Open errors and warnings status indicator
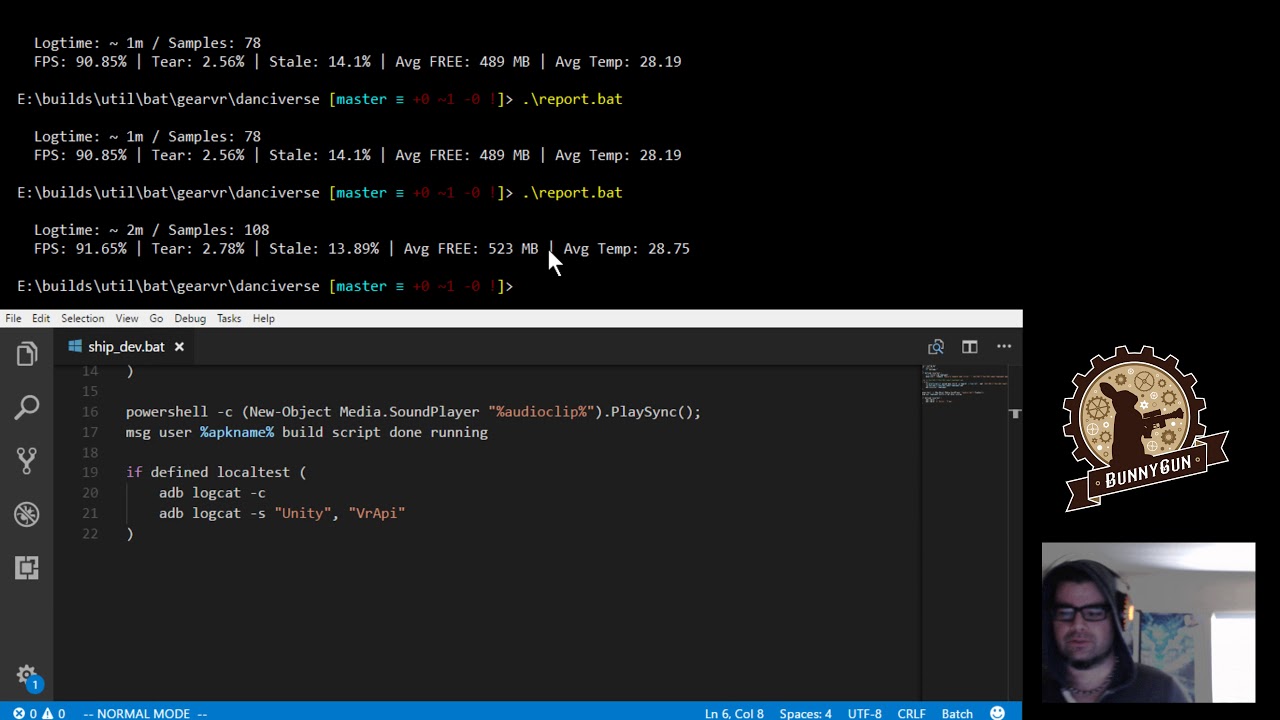The image size is (1280, 720). coord(39,713)
